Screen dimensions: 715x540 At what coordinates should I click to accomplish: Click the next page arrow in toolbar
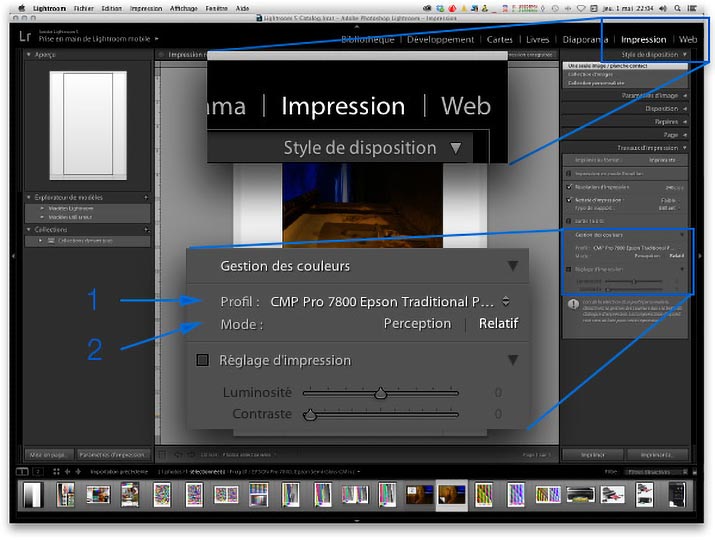click(x=191, y=455)
